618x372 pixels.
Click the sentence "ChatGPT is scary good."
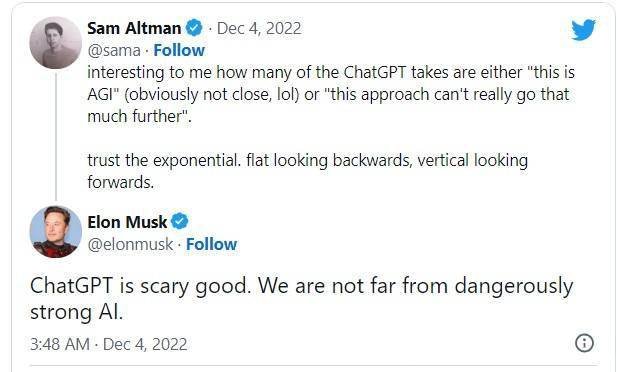[x=140, y=286]
